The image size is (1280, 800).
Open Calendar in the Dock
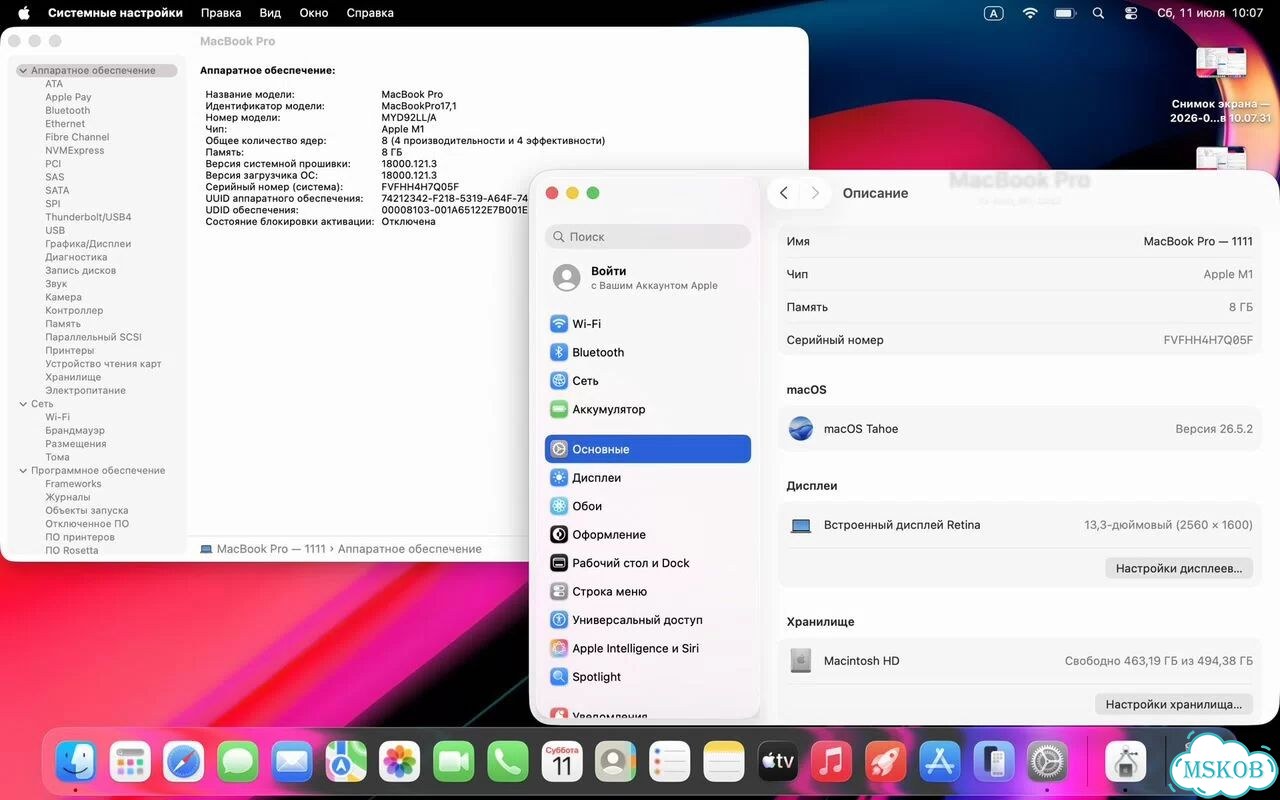point(562,762)
